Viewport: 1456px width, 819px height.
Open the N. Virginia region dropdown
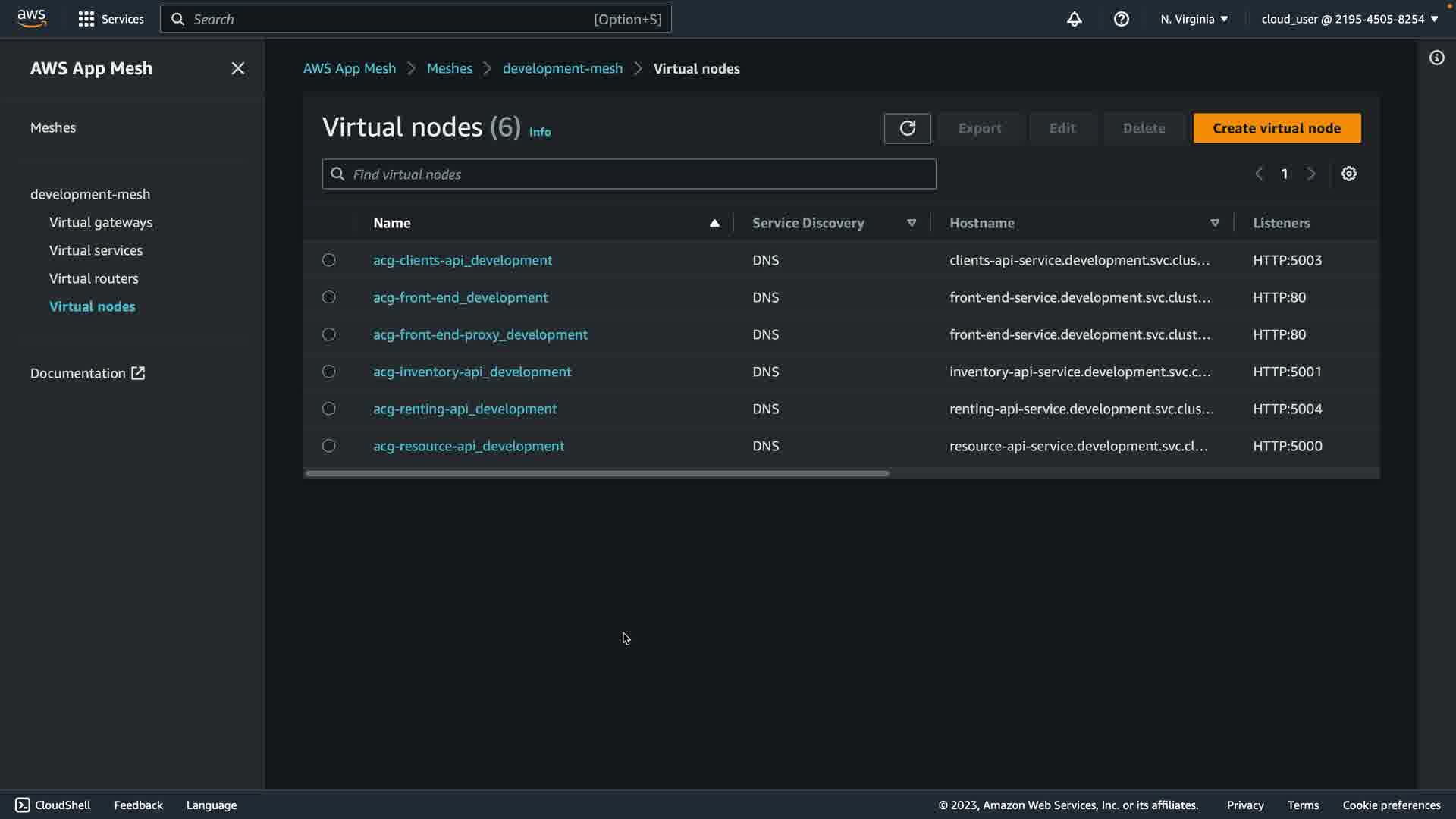click(1194, 19)
